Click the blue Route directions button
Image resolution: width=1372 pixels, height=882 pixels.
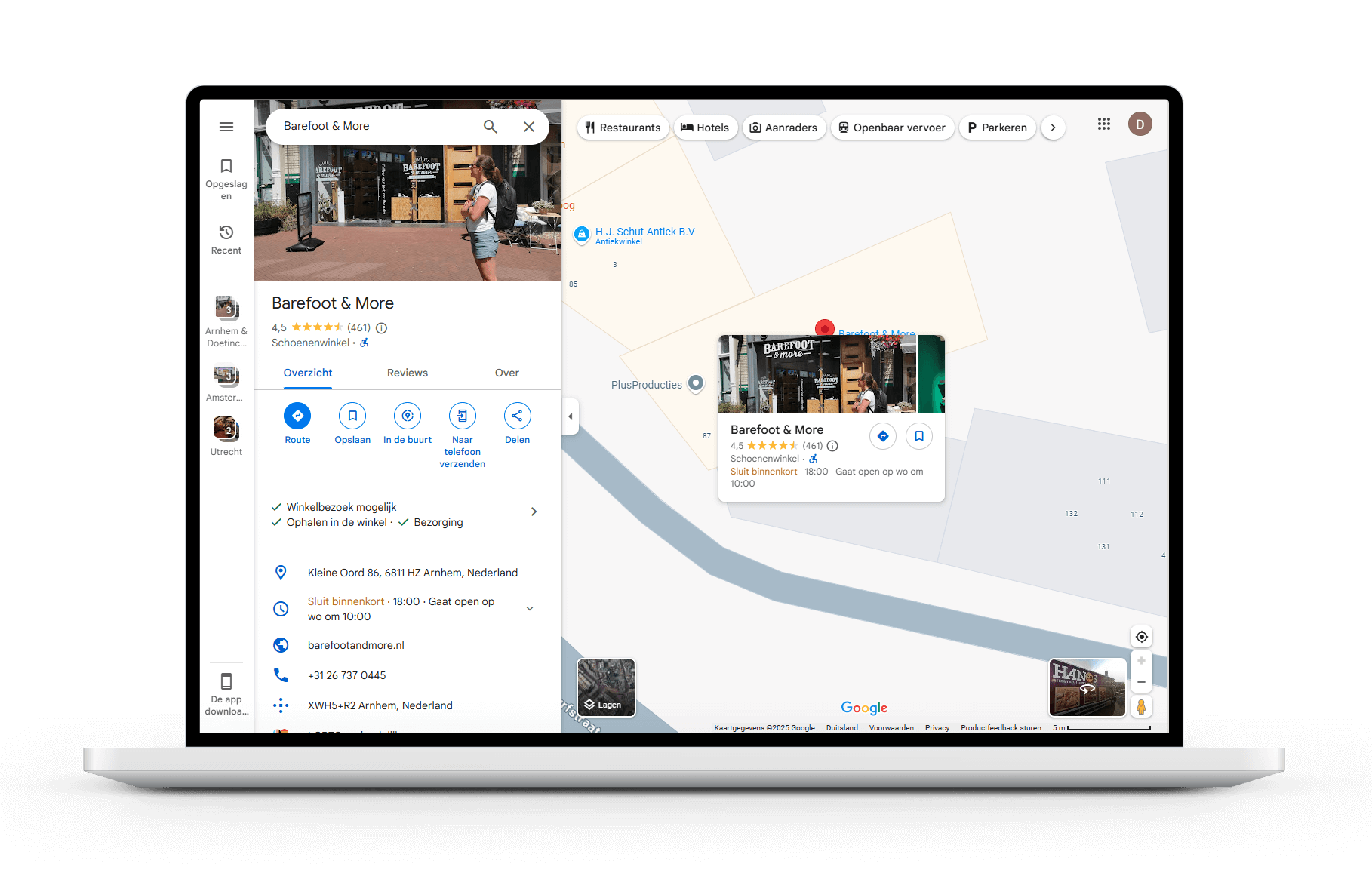tap(297, 416)
